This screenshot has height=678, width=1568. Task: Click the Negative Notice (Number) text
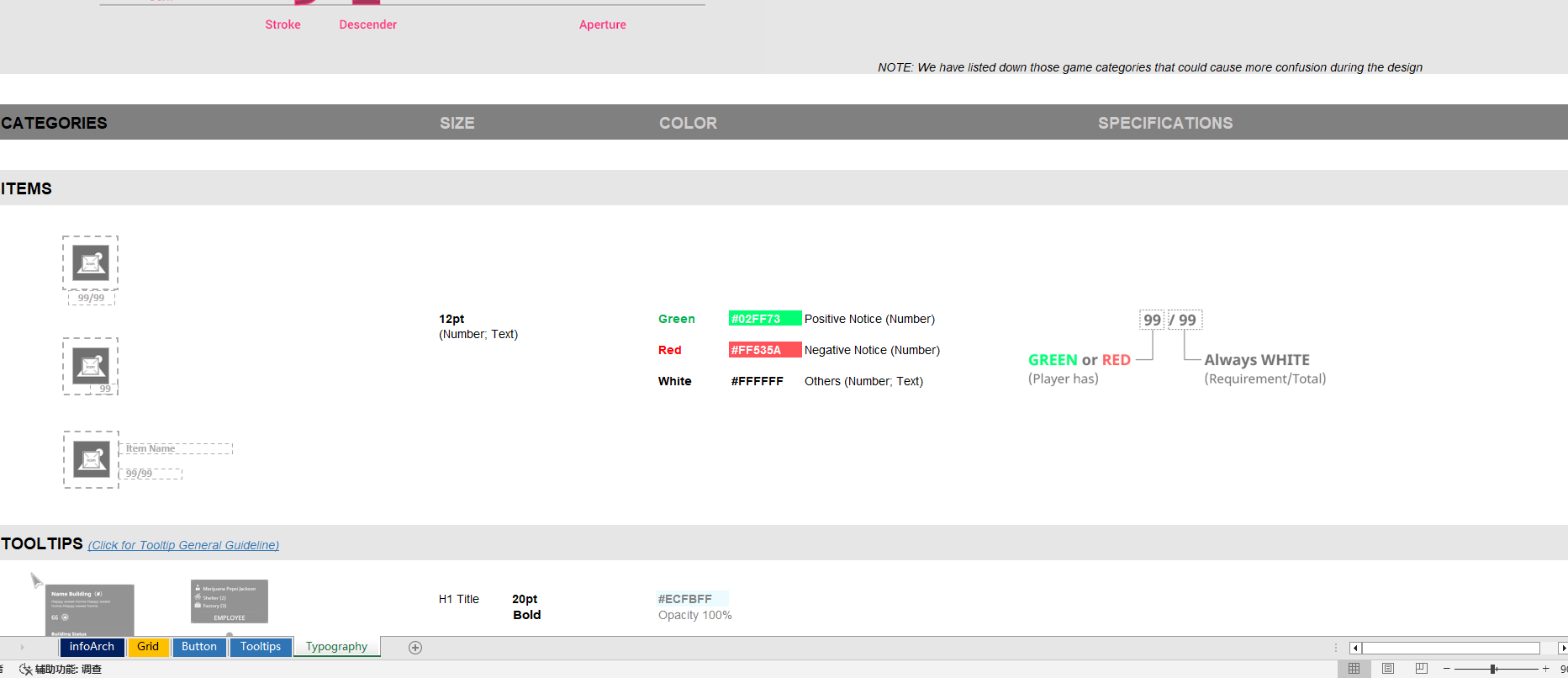[872, 350]
